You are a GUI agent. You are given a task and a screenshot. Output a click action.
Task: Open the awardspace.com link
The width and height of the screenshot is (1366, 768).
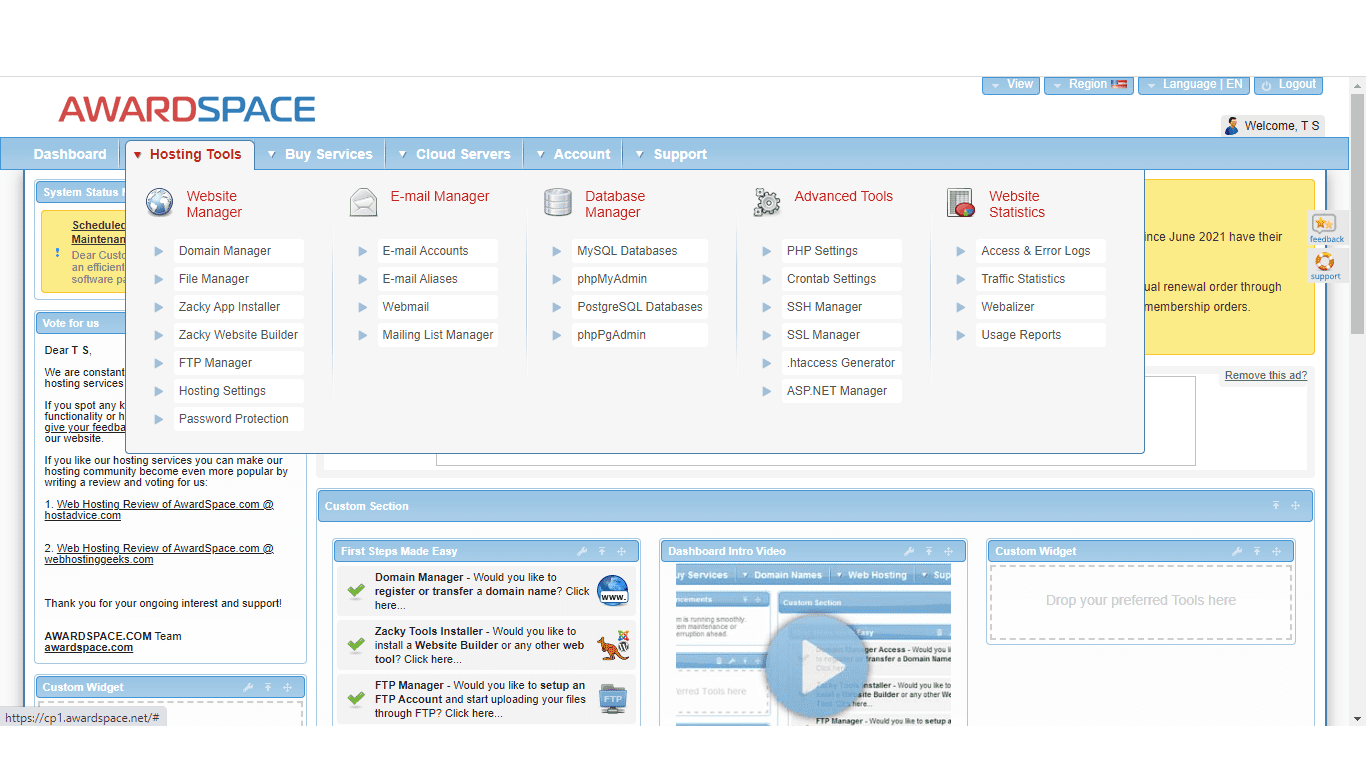(x=89, y=648)
